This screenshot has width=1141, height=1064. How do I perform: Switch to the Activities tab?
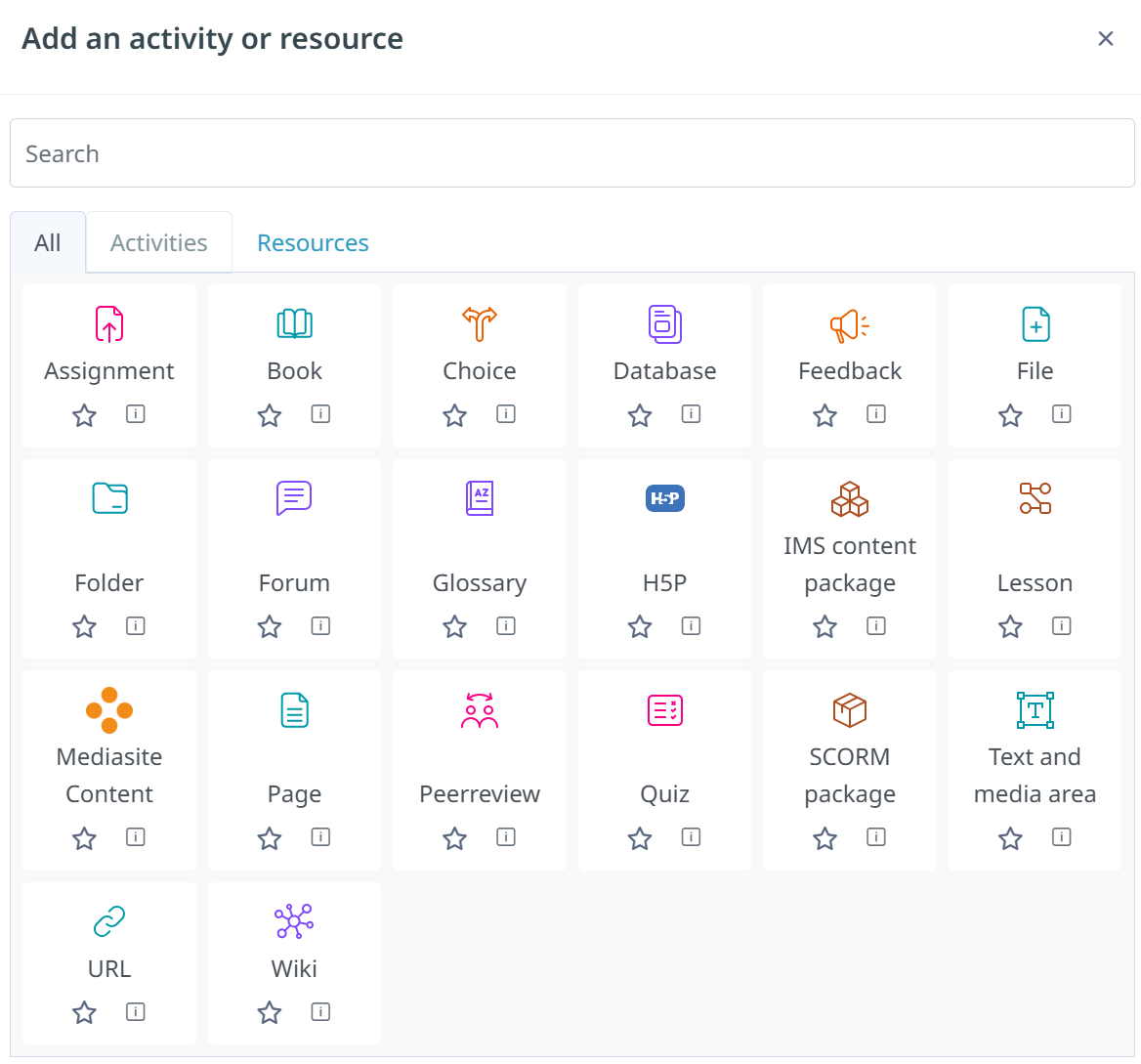coord(158,242)
